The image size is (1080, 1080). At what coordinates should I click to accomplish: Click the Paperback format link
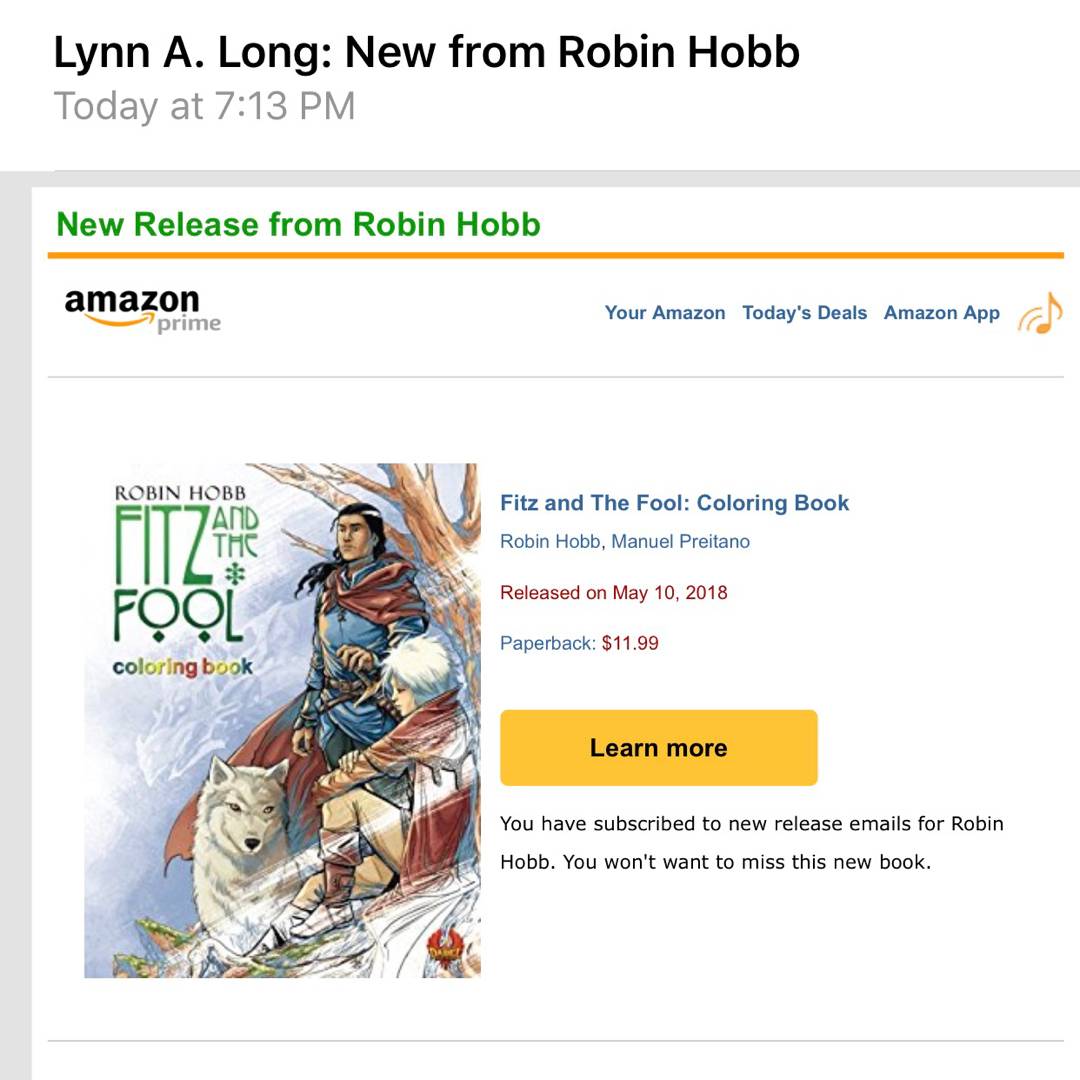(x=547, y=643)
